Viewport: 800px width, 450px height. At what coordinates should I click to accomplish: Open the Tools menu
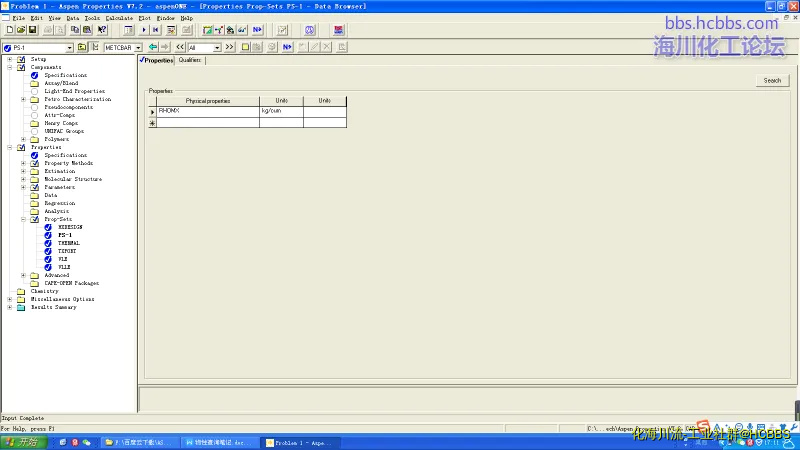[92, 18]
